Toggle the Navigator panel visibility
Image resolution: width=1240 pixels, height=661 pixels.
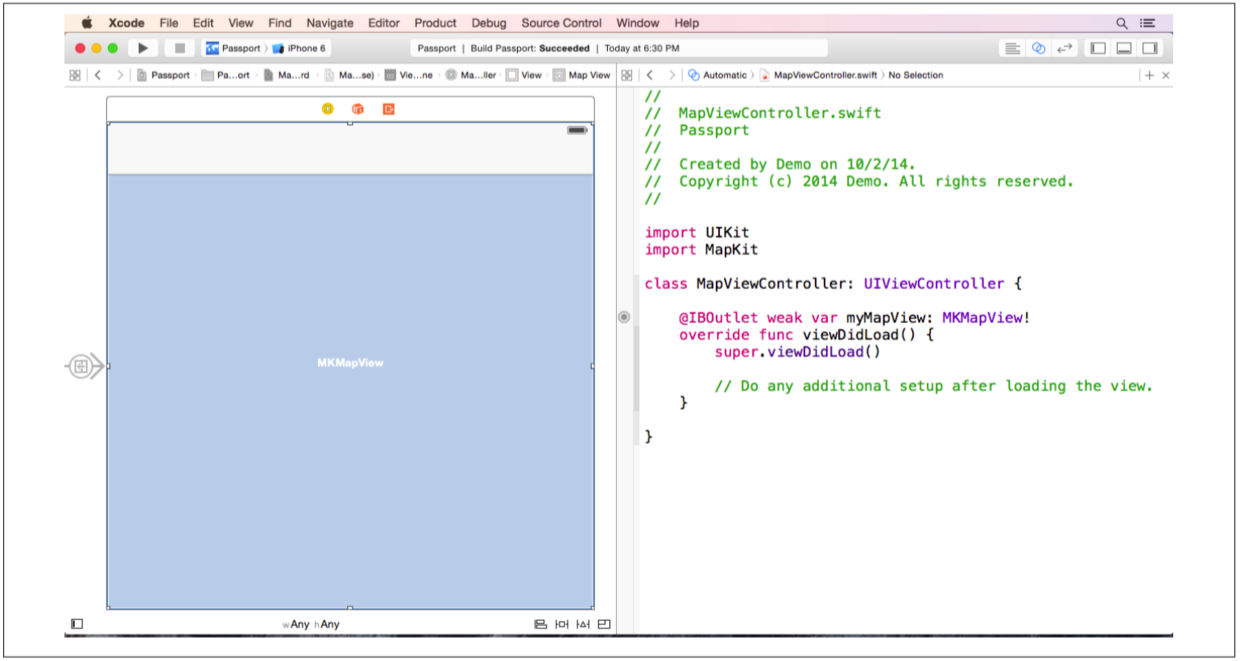pos(1098,48)
